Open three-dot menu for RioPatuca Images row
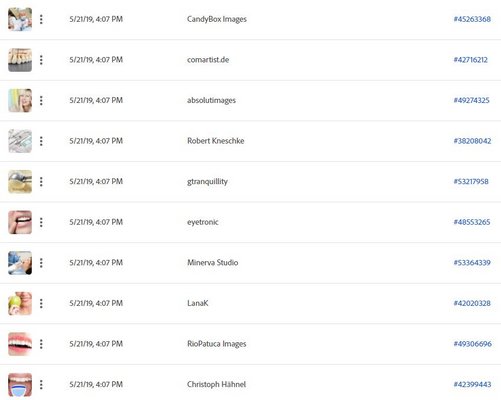The width and height of the screenshot is (501, 400). [x=41, y=344]
